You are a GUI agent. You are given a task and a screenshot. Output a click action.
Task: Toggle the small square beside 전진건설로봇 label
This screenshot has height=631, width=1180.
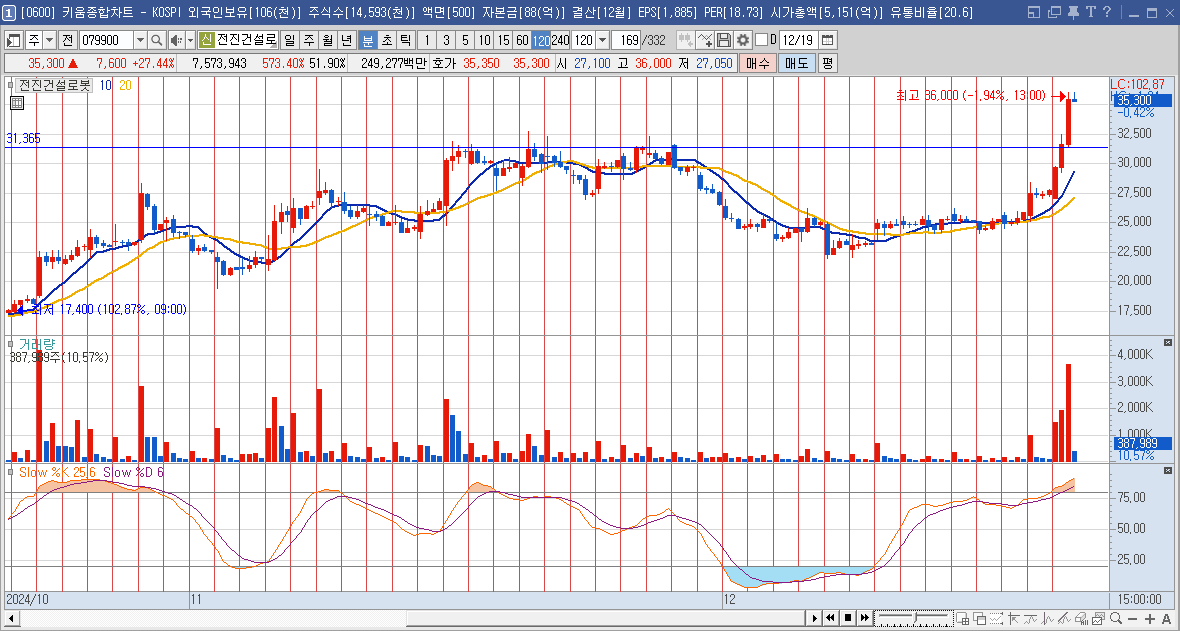point(9,85)
